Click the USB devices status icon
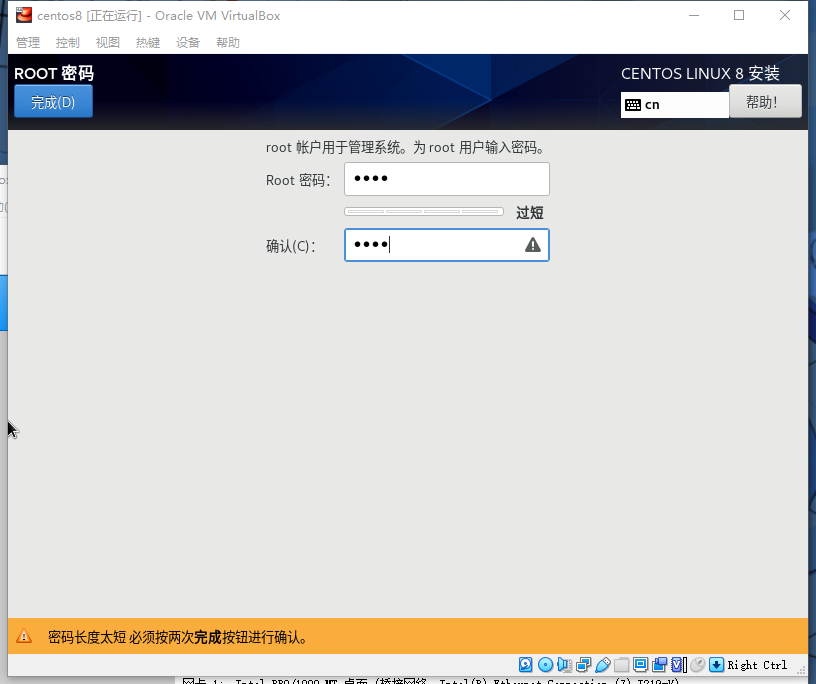The image size is (816, 684). [x=603, y=665]
